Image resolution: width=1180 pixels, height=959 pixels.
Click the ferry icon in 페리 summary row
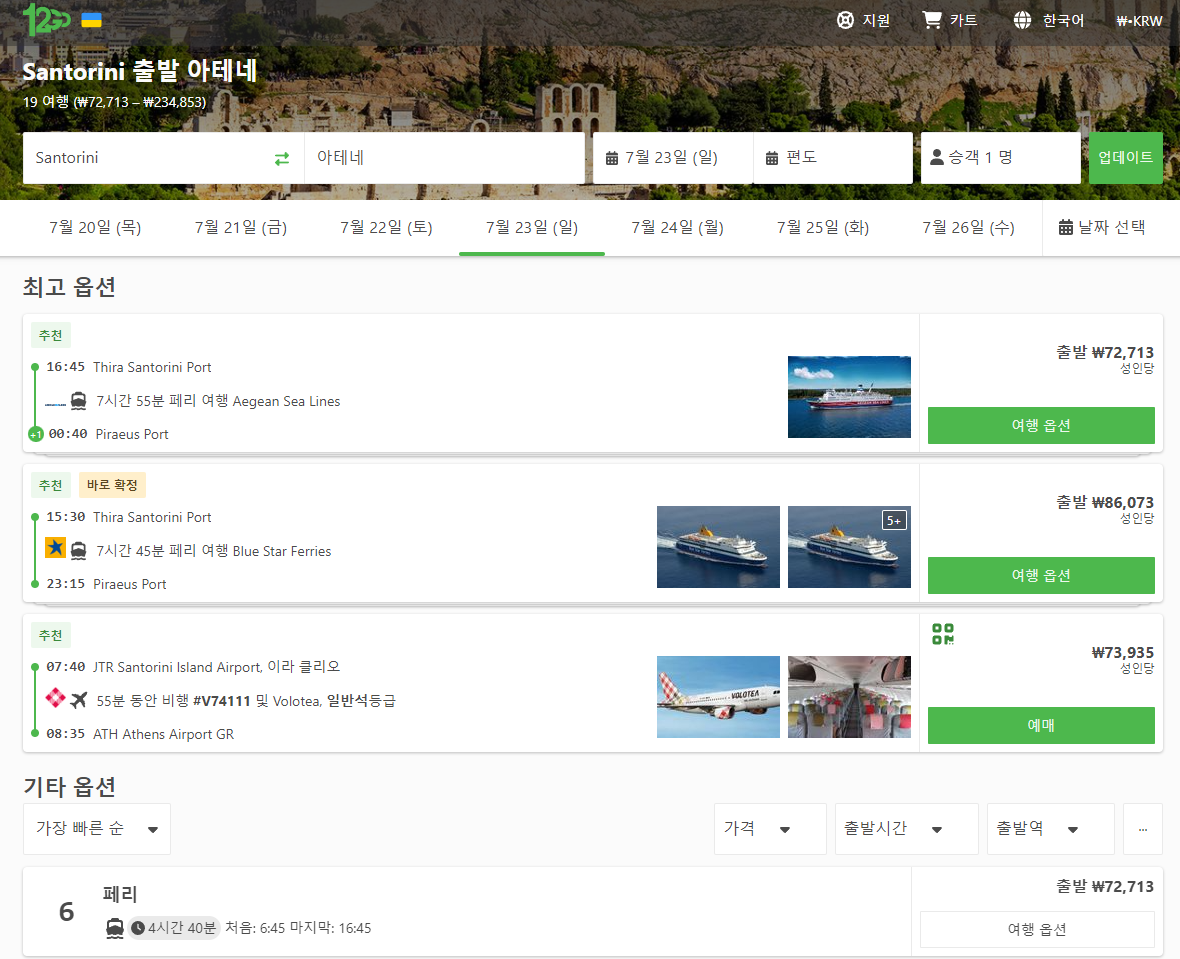point(114,929)
